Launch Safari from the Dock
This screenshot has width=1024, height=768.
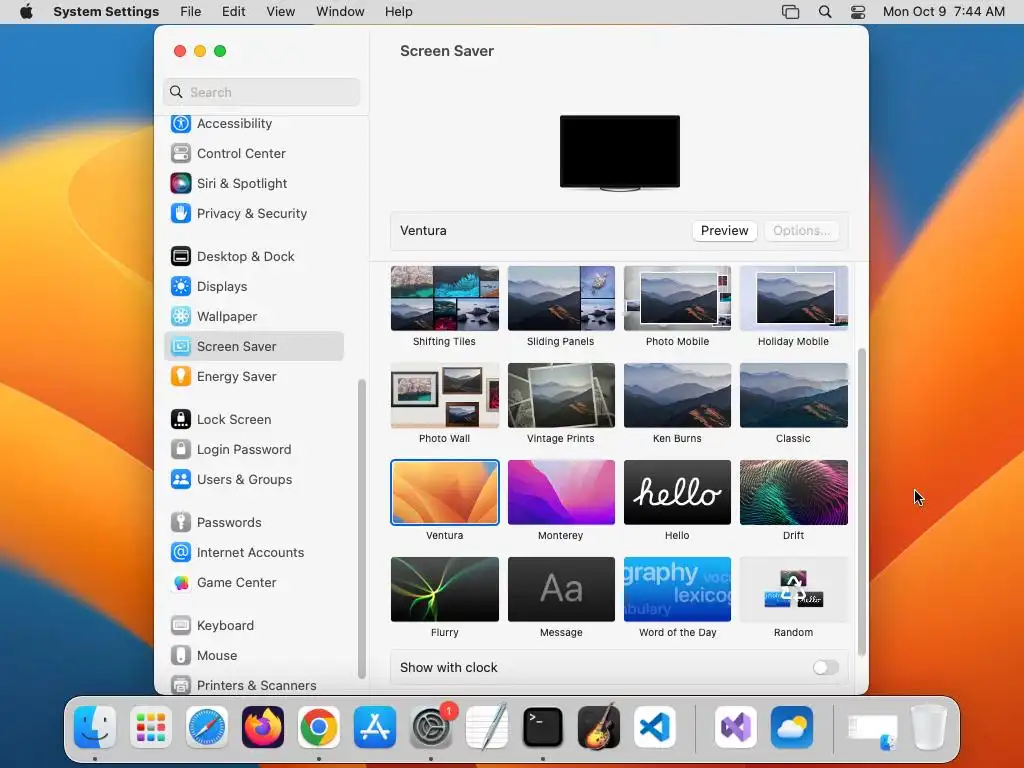[x=207, y=727]
